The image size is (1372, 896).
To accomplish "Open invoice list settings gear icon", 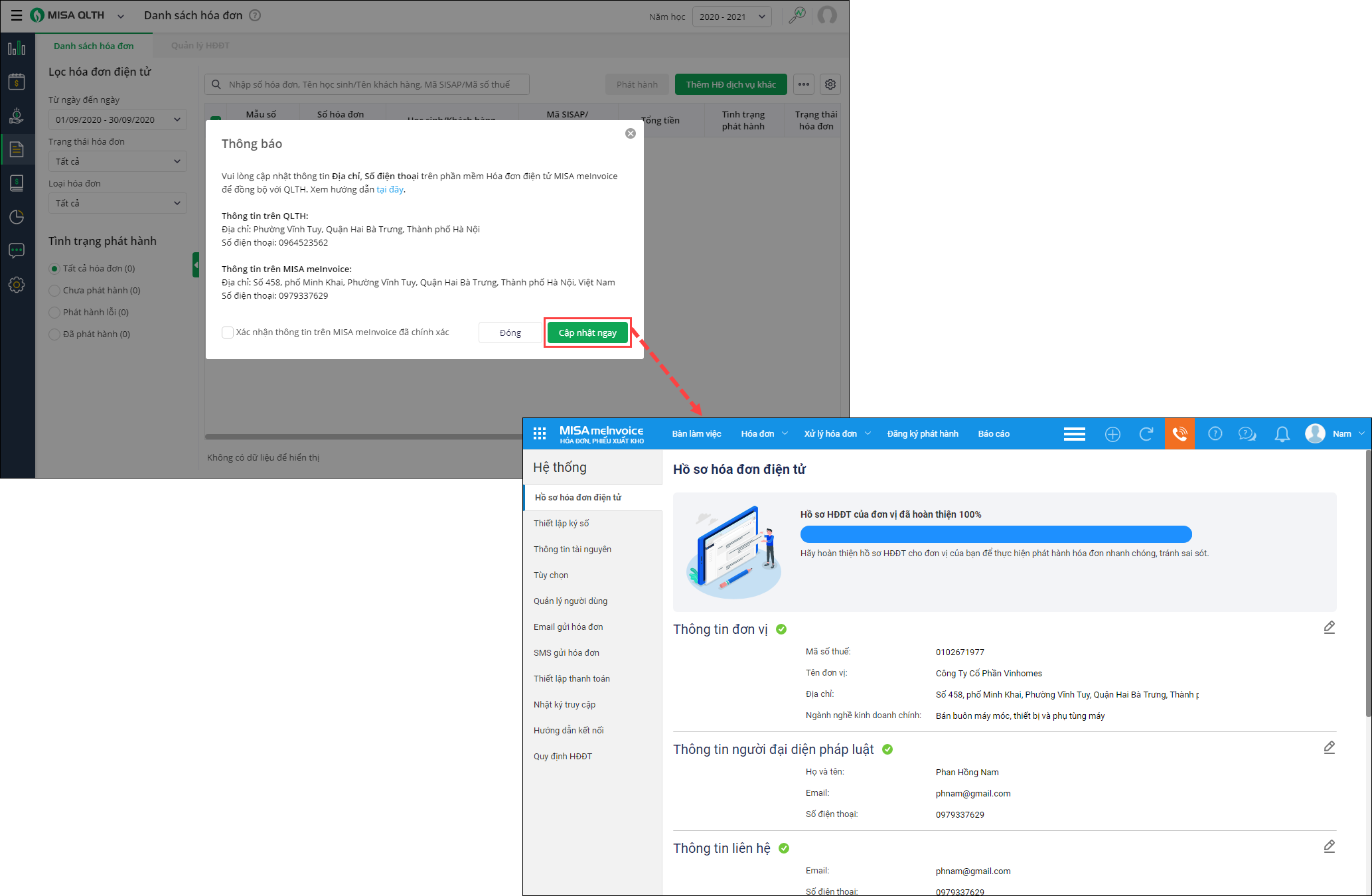I will [830, 84].
